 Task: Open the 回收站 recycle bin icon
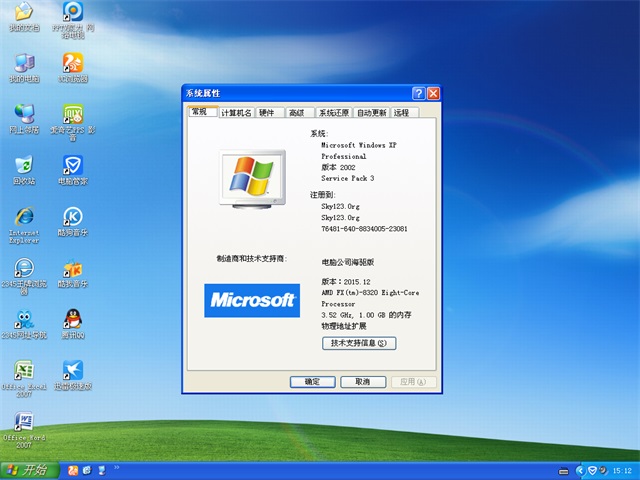[23, 167]
